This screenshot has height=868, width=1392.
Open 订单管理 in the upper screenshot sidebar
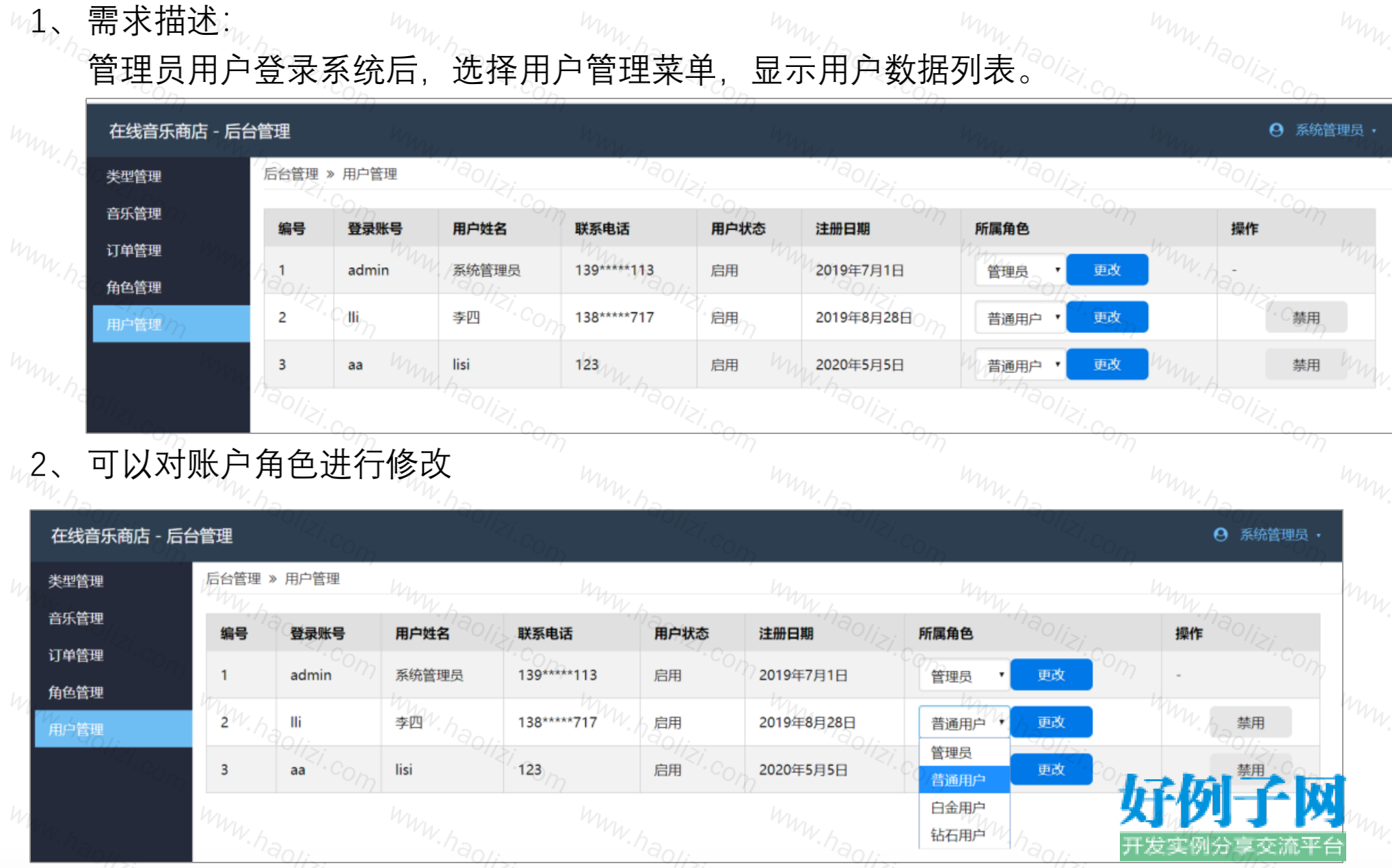134,250
